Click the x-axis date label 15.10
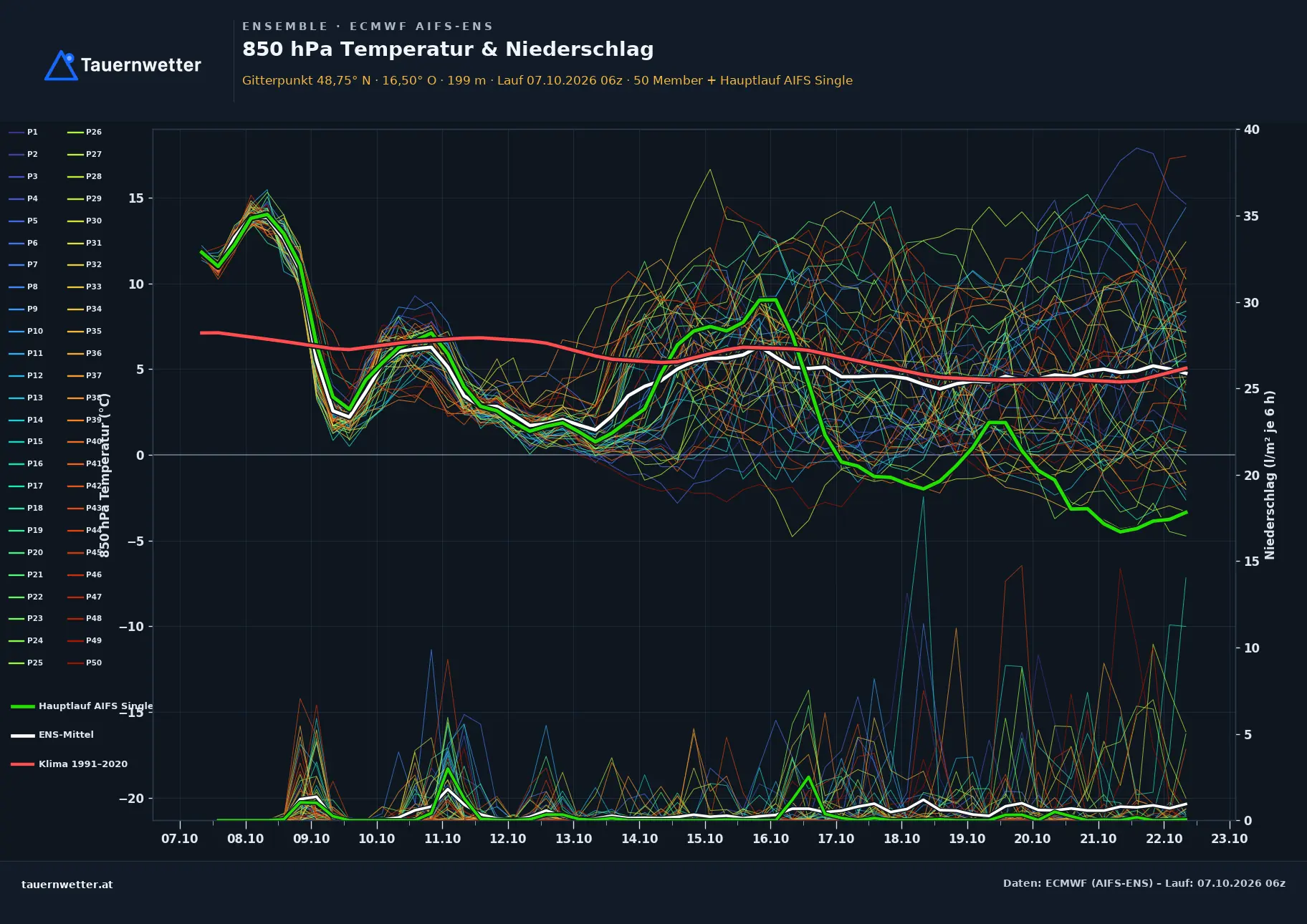This screenshot has height=924, width=1307. pos(705,839)
